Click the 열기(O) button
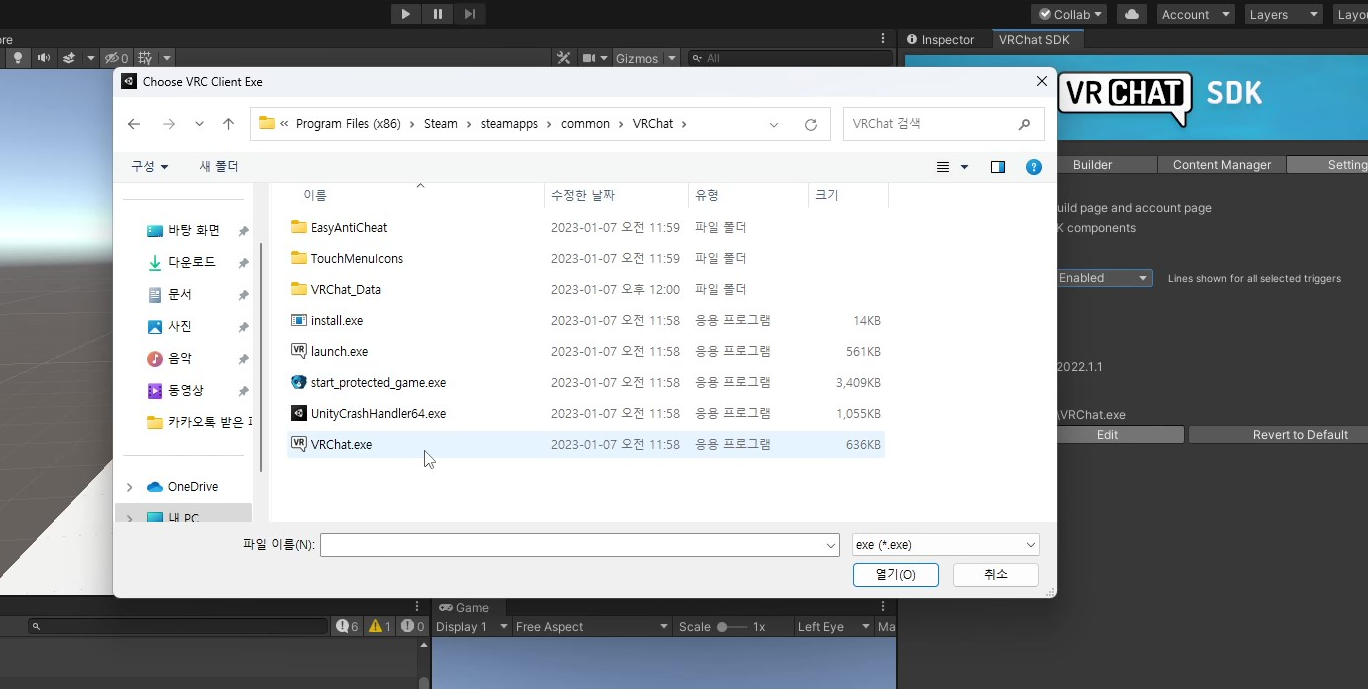The image size is (1368, 689). (896, 575)
